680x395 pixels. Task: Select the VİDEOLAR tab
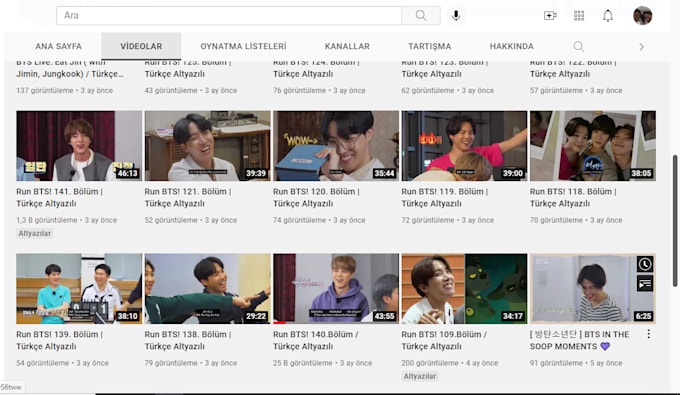coord(141,46)
